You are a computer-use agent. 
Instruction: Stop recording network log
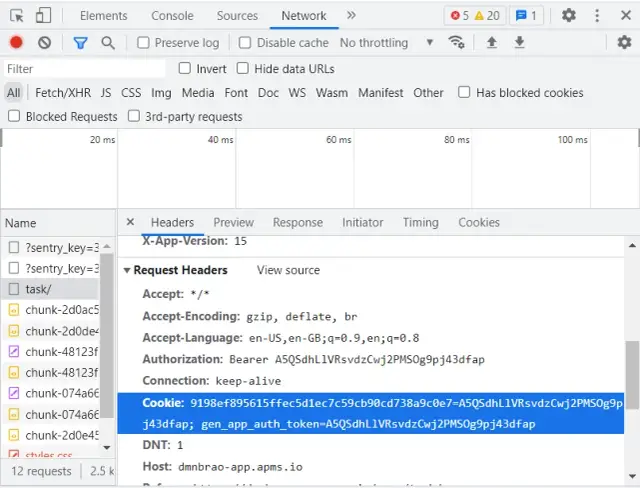tap(16, 43)
